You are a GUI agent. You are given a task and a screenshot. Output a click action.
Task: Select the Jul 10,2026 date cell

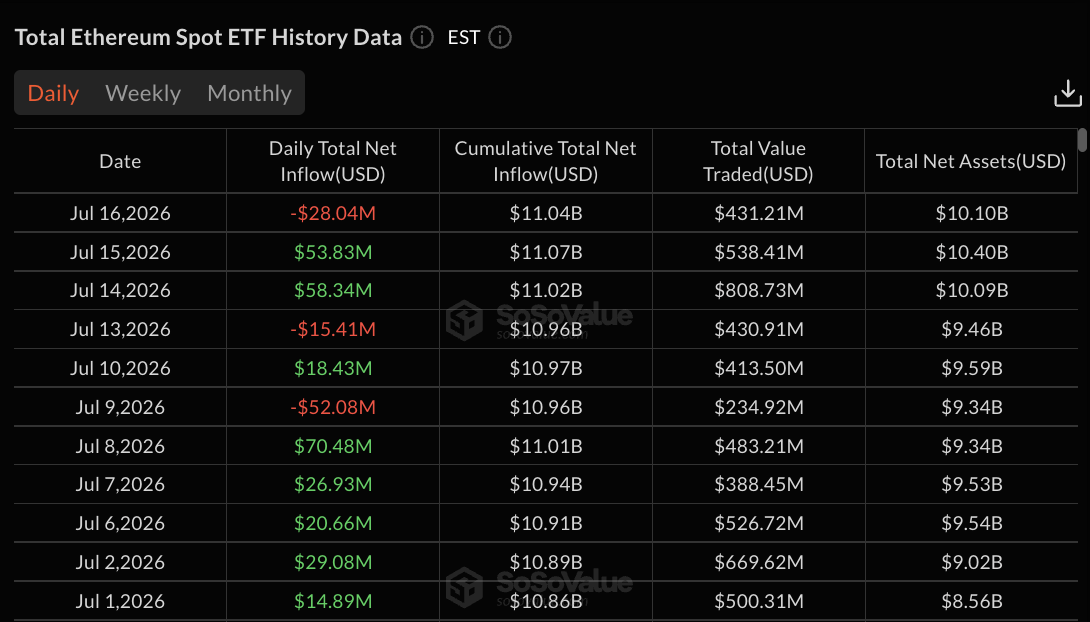click(x=120, y=368)
